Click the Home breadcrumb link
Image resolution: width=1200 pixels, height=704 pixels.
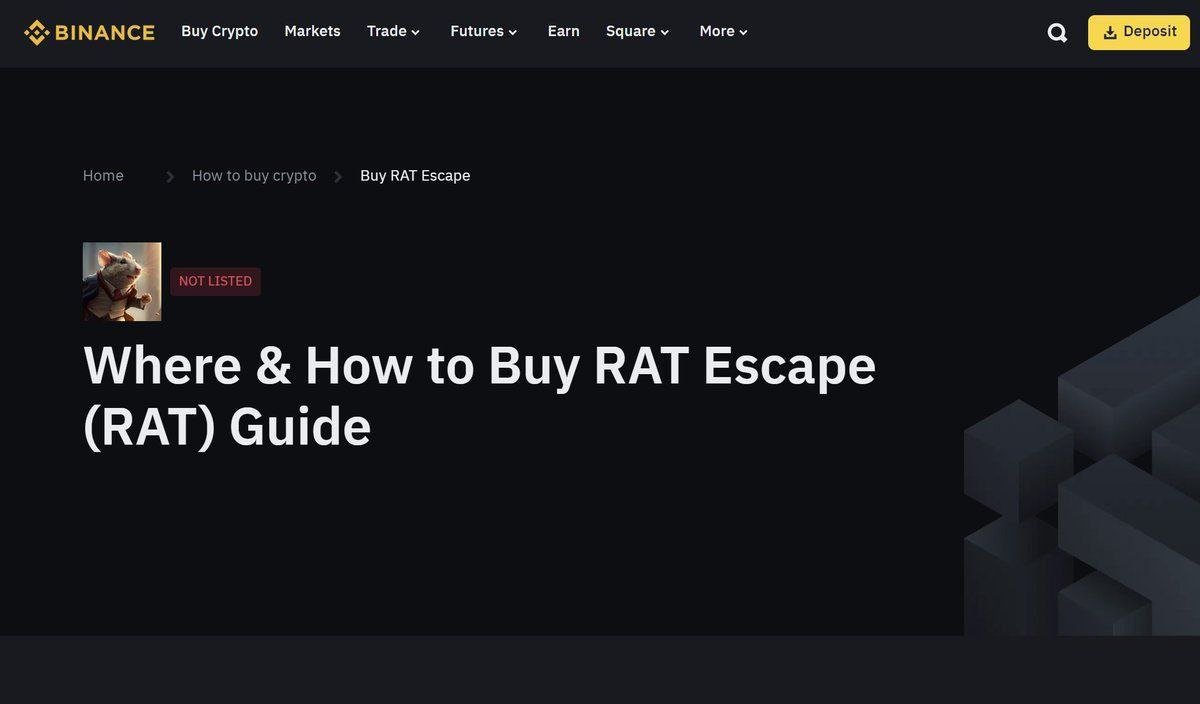point(103,176)
